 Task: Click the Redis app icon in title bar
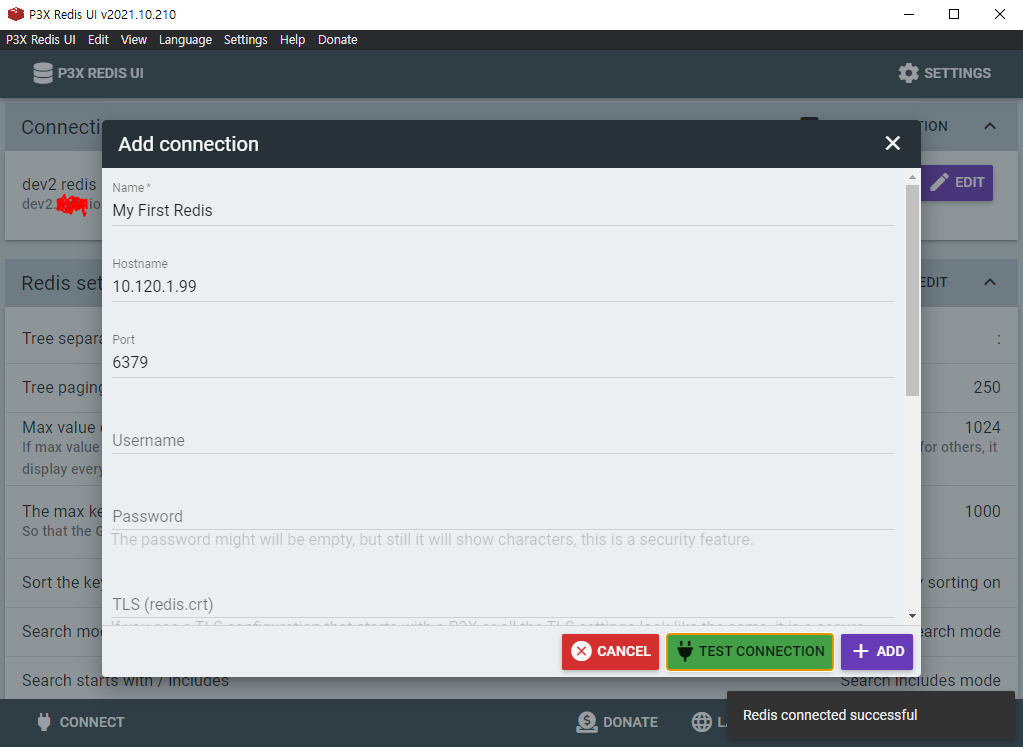click(x=16, y=14)
